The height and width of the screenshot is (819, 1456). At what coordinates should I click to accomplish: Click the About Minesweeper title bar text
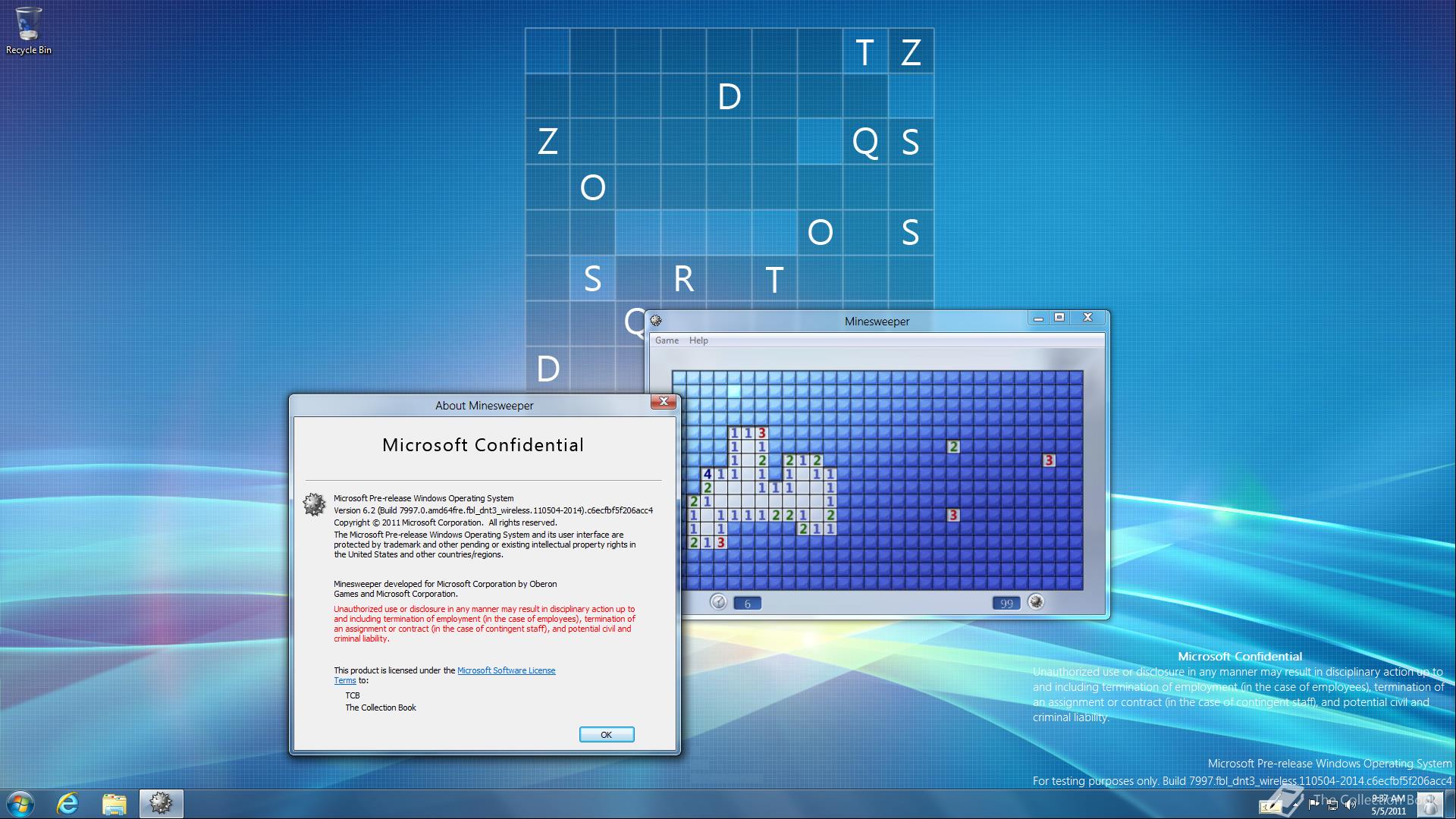tap(485, 406)
